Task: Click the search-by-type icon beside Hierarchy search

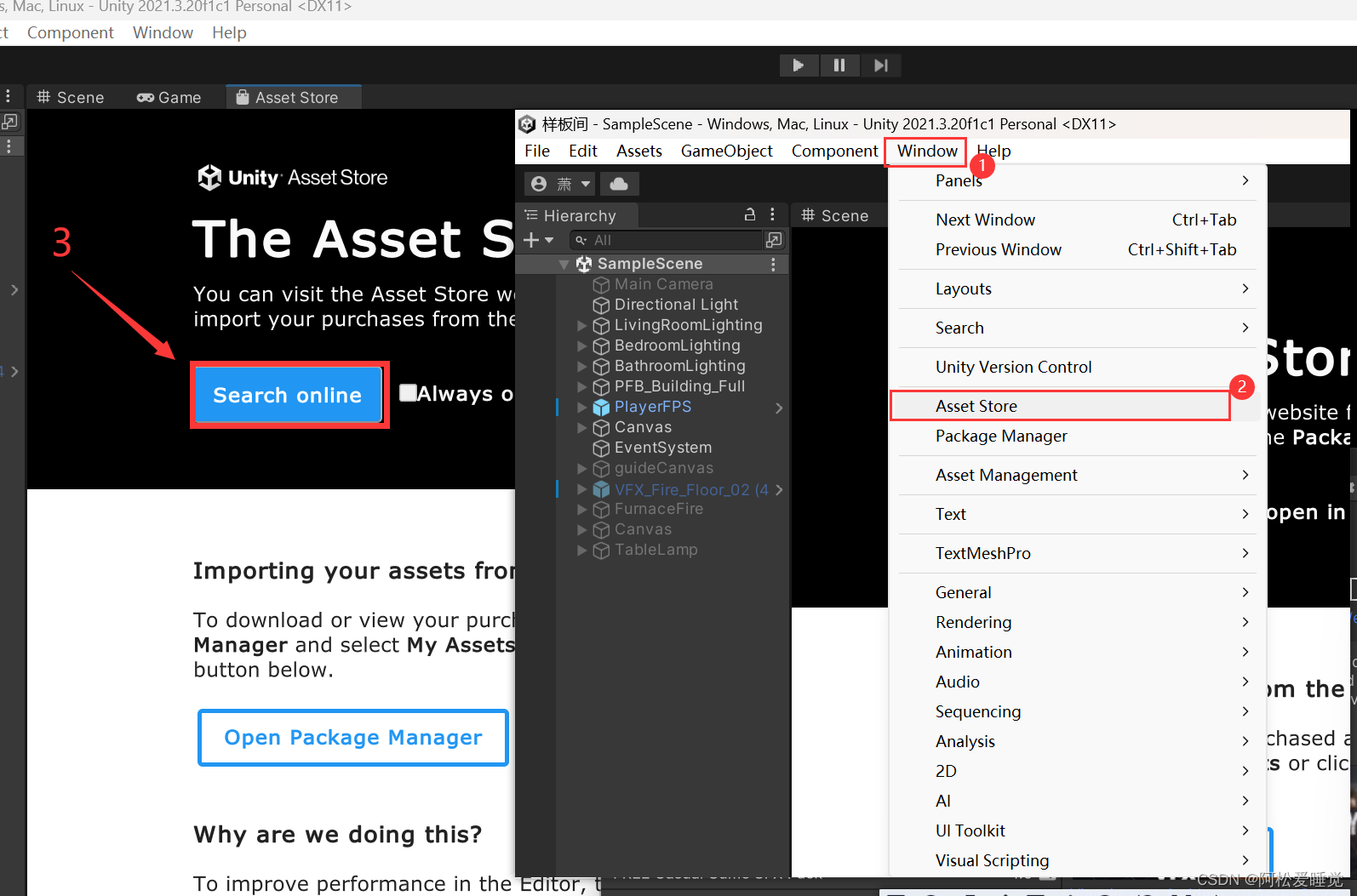Action: 774,240
